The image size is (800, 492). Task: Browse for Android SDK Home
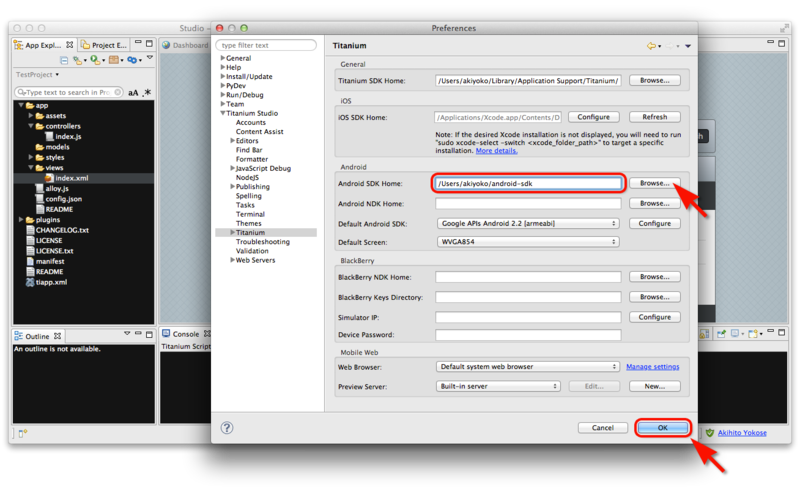(x=655, y=183)
